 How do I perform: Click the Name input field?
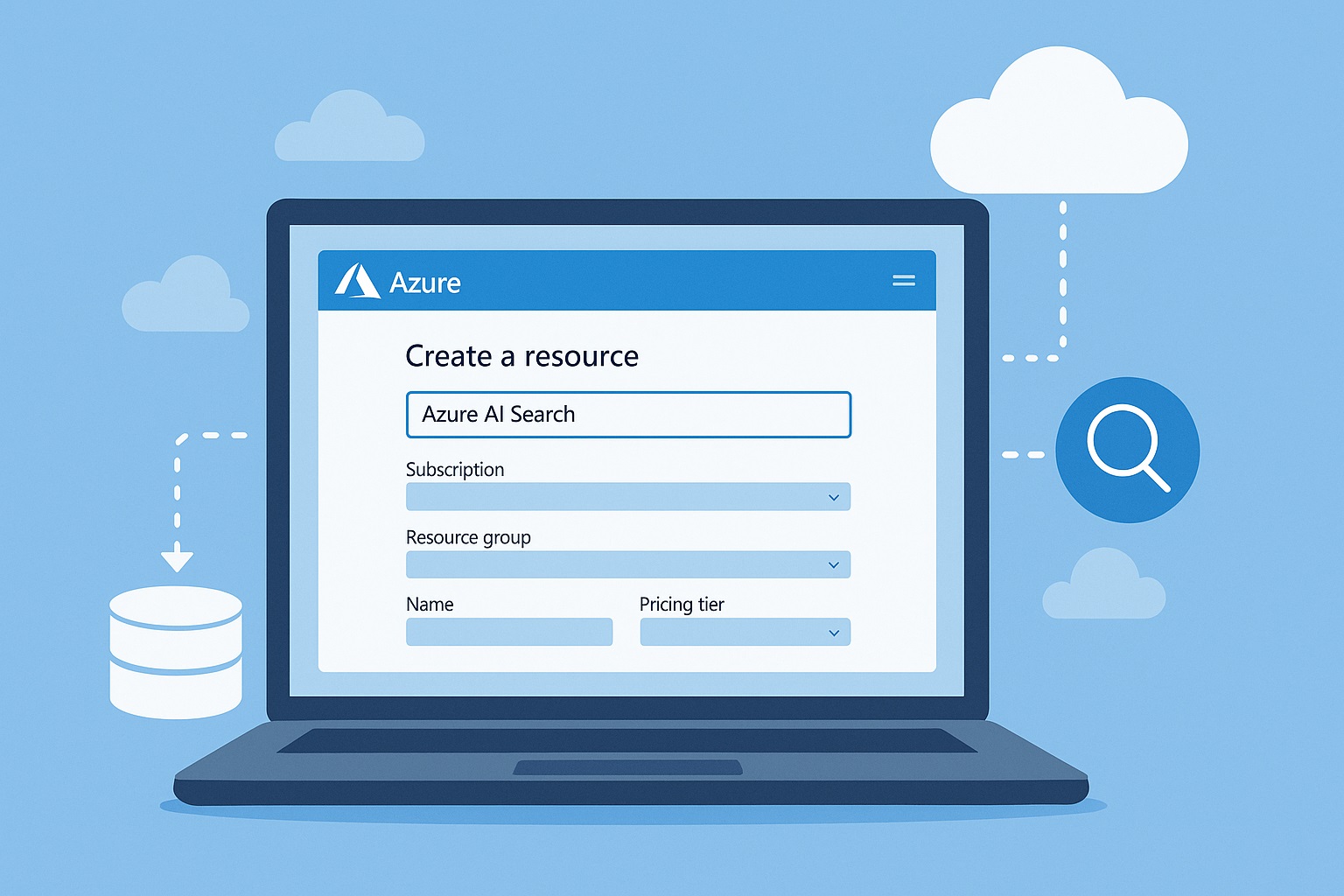[x=509, y=632]
